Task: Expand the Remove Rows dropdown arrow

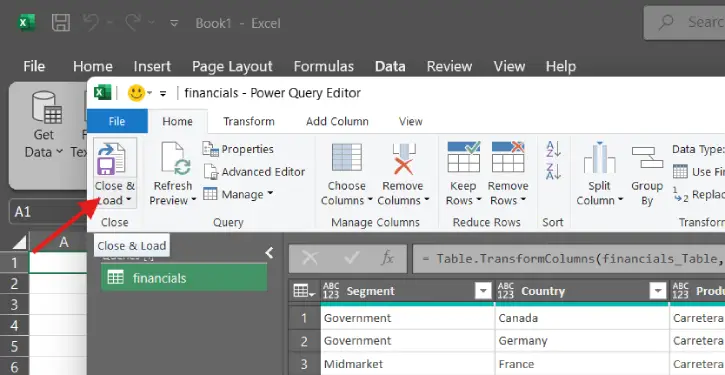Action: coord(523,200)
